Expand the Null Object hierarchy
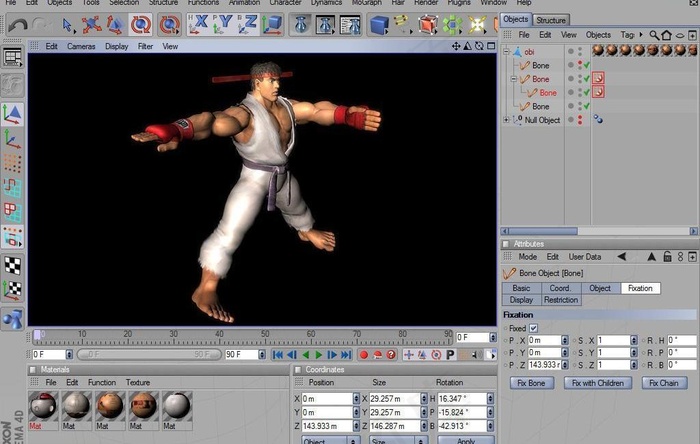Screen dimensions: 700x444 (x=506, y=120)
